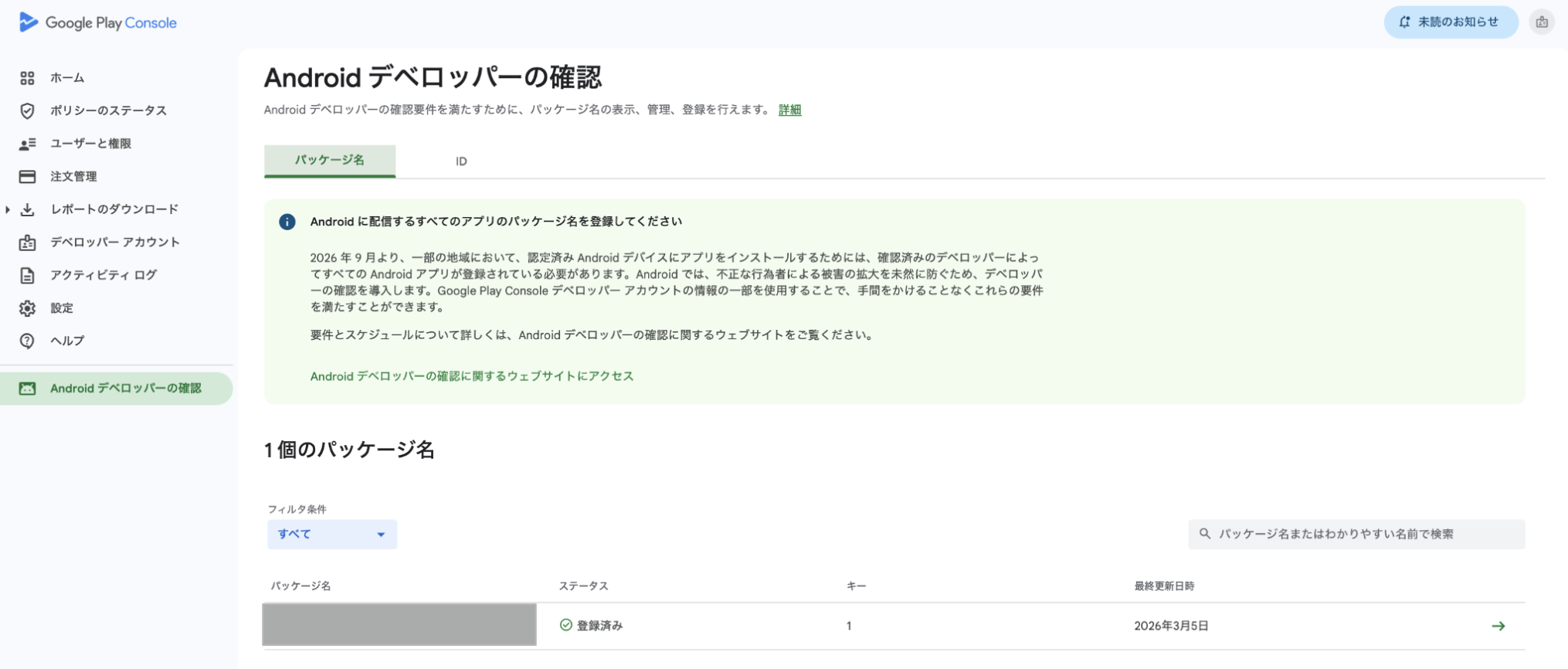1568x669 pixels.
Task: Click the デベロッパー アカウント badge icon
Action: coord(27,243)
